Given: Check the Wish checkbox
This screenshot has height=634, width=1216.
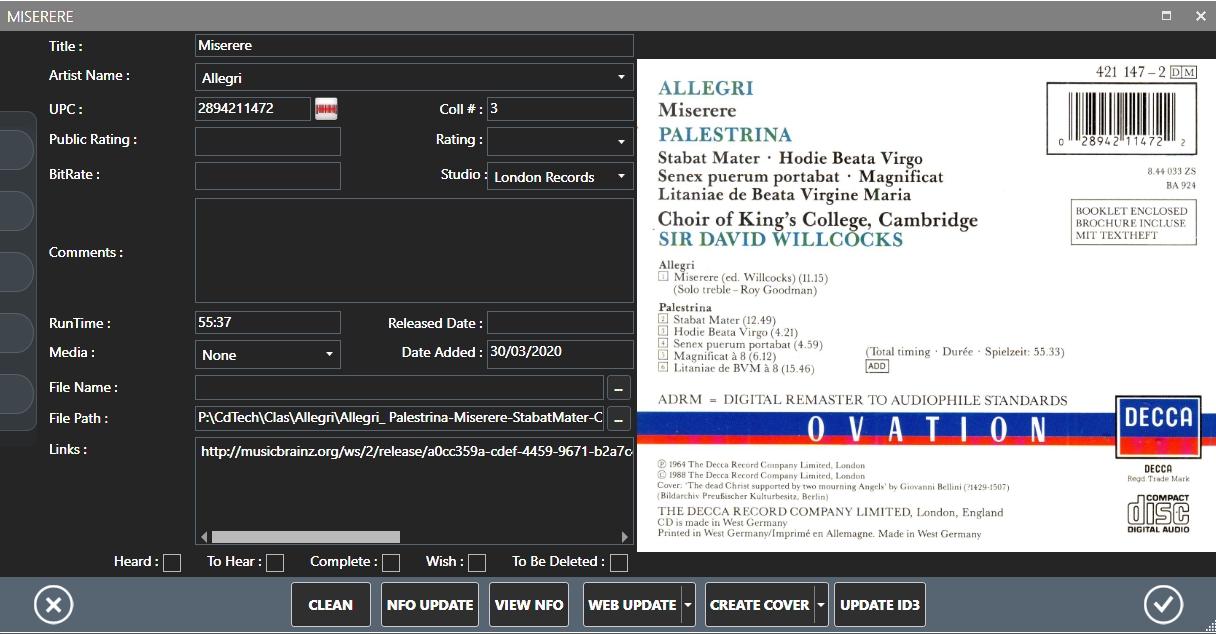Looking at the screenshot, I should 477,563.
